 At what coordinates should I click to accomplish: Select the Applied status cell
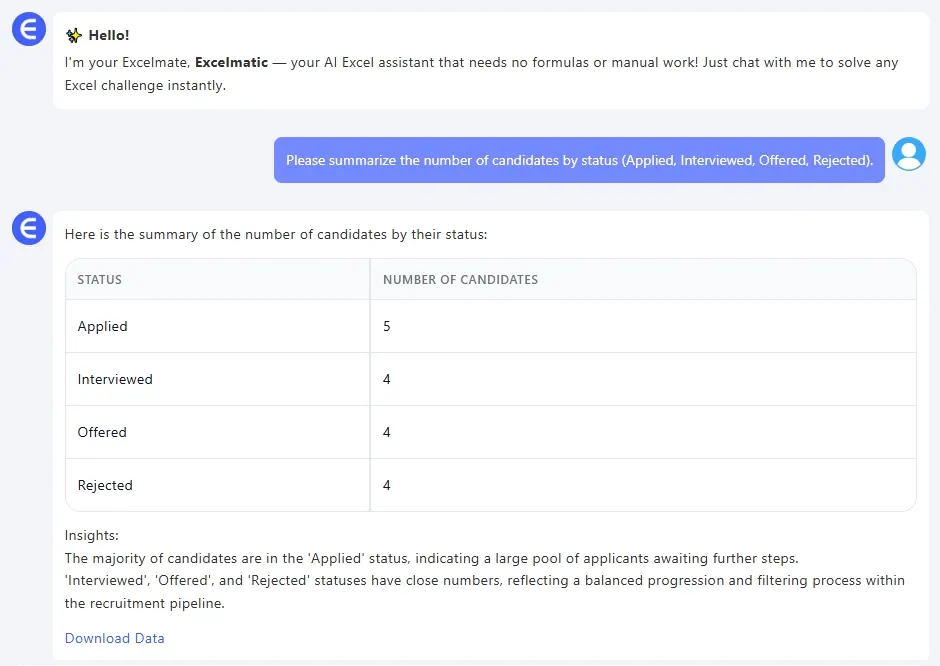tap(103, 326)
